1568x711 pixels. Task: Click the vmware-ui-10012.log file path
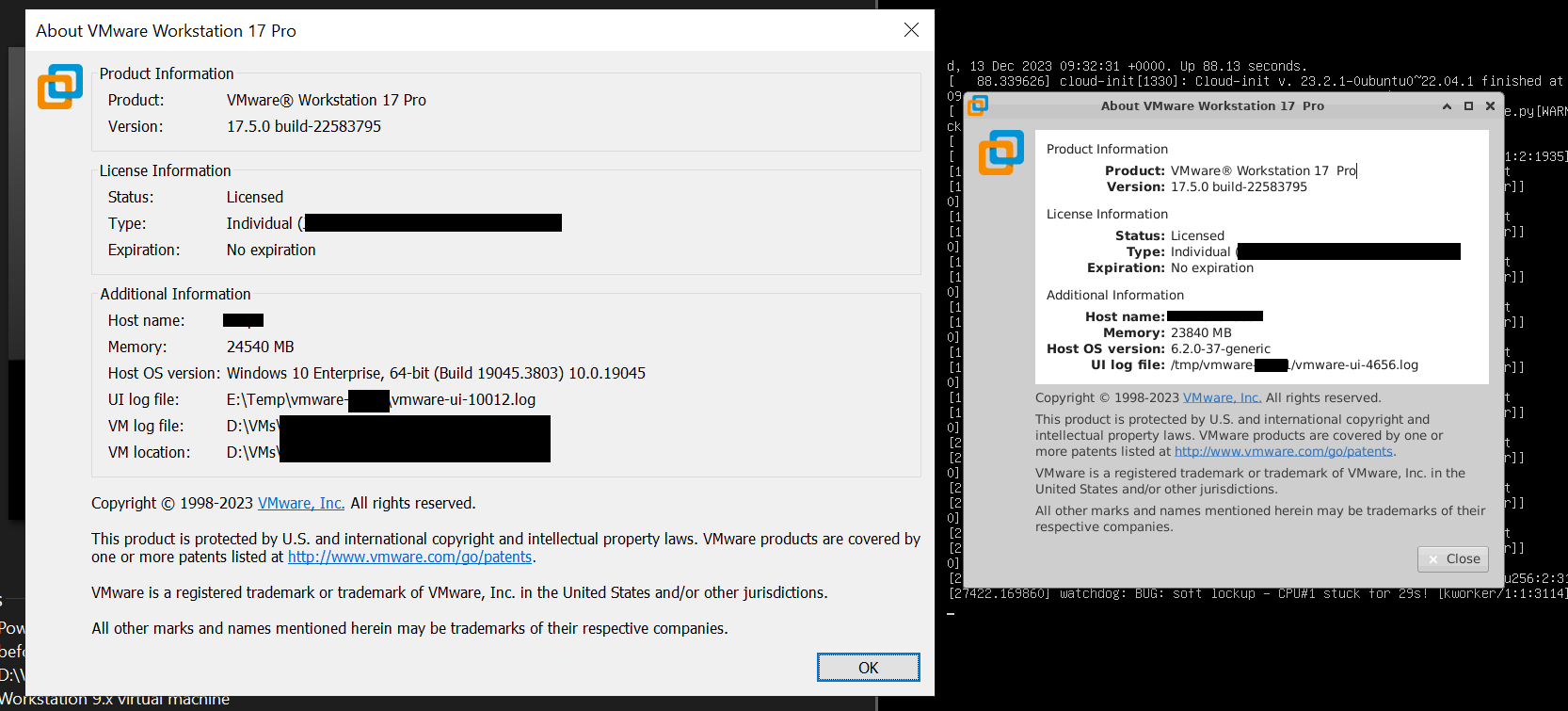click(x=381, y=399)
